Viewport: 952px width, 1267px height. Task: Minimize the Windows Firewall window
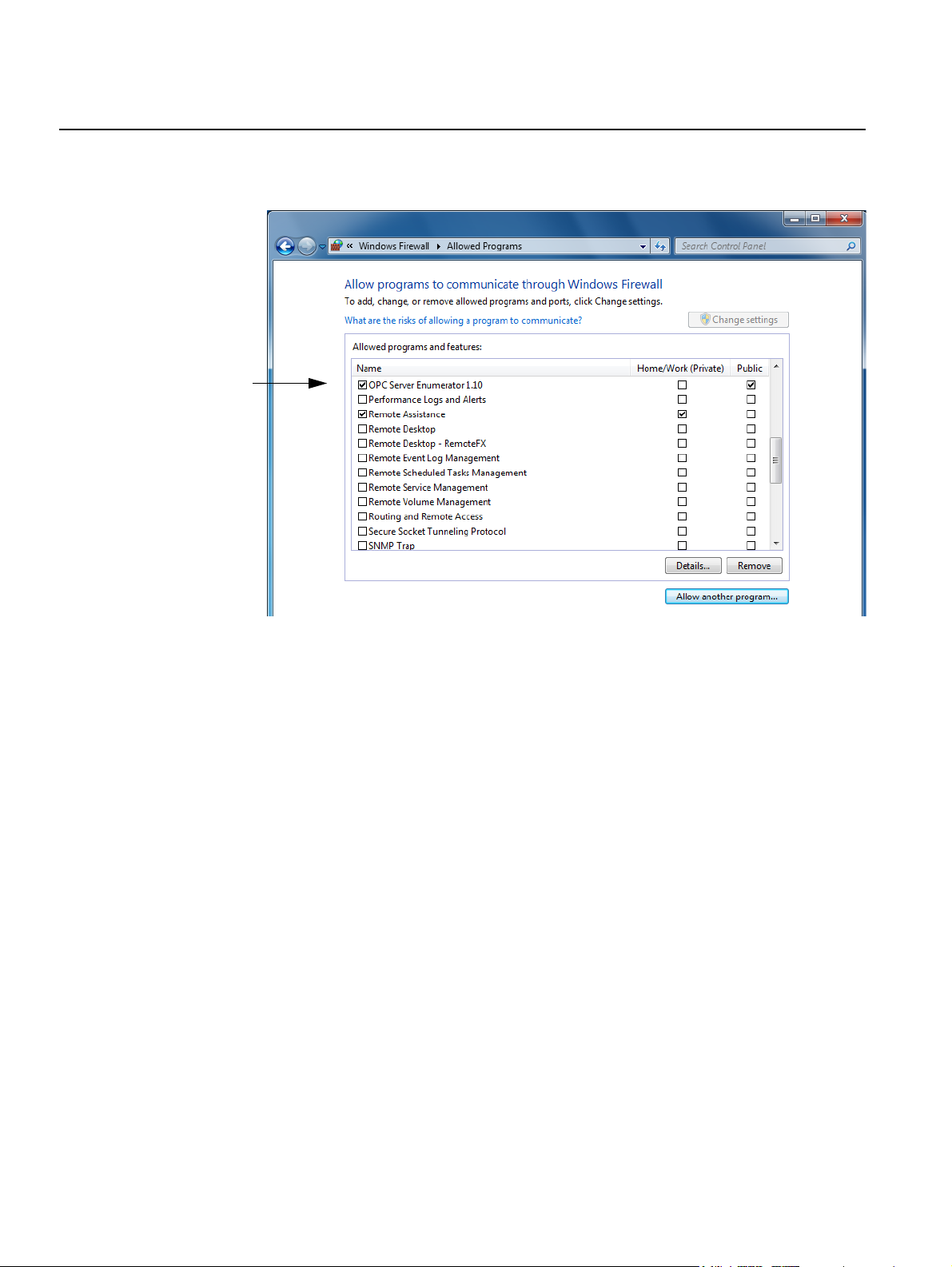tap(794, 218)
